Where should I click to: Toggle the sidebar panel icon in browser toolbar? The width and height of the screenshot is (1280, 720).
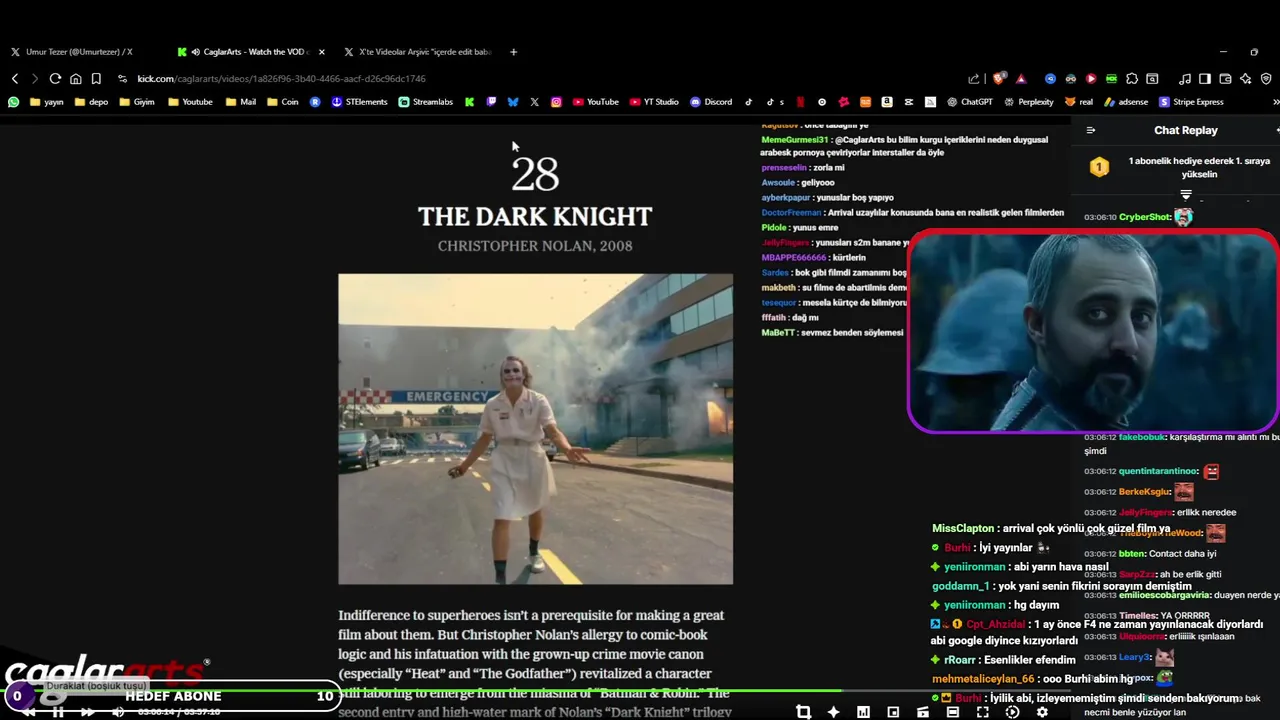[x=1205, y=79]
